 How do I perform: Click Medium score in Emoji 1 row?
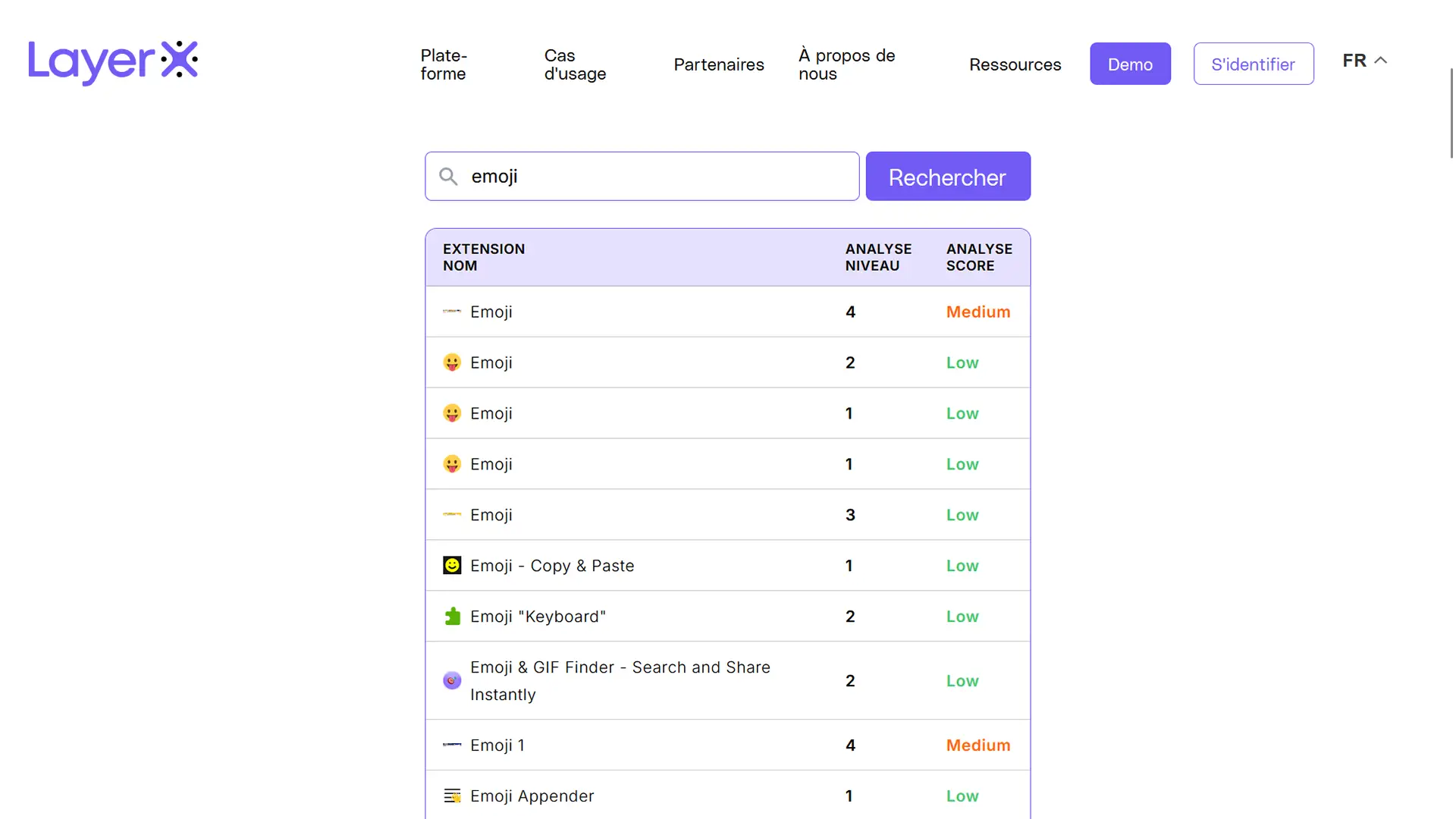978,745
